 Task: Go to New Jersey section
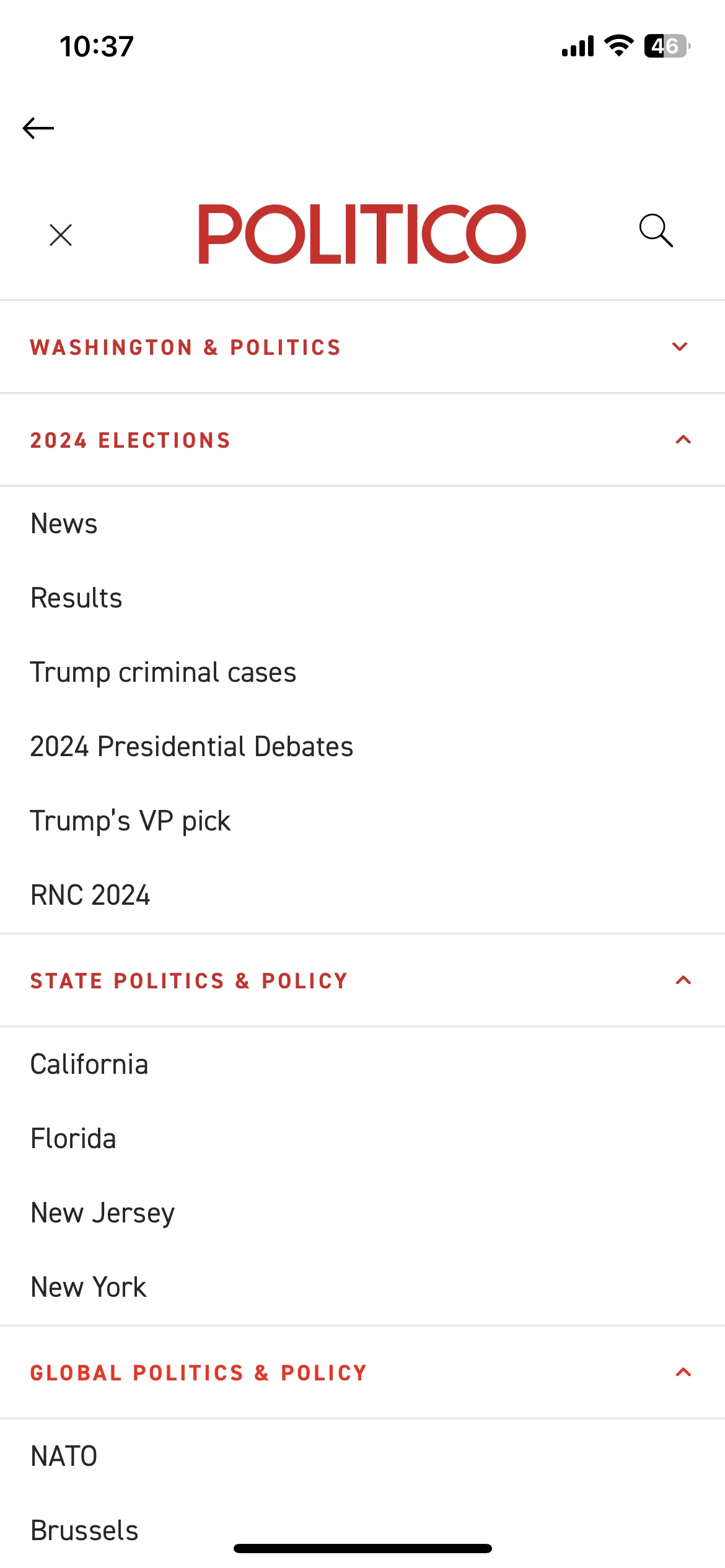(x=103, y=1213)
